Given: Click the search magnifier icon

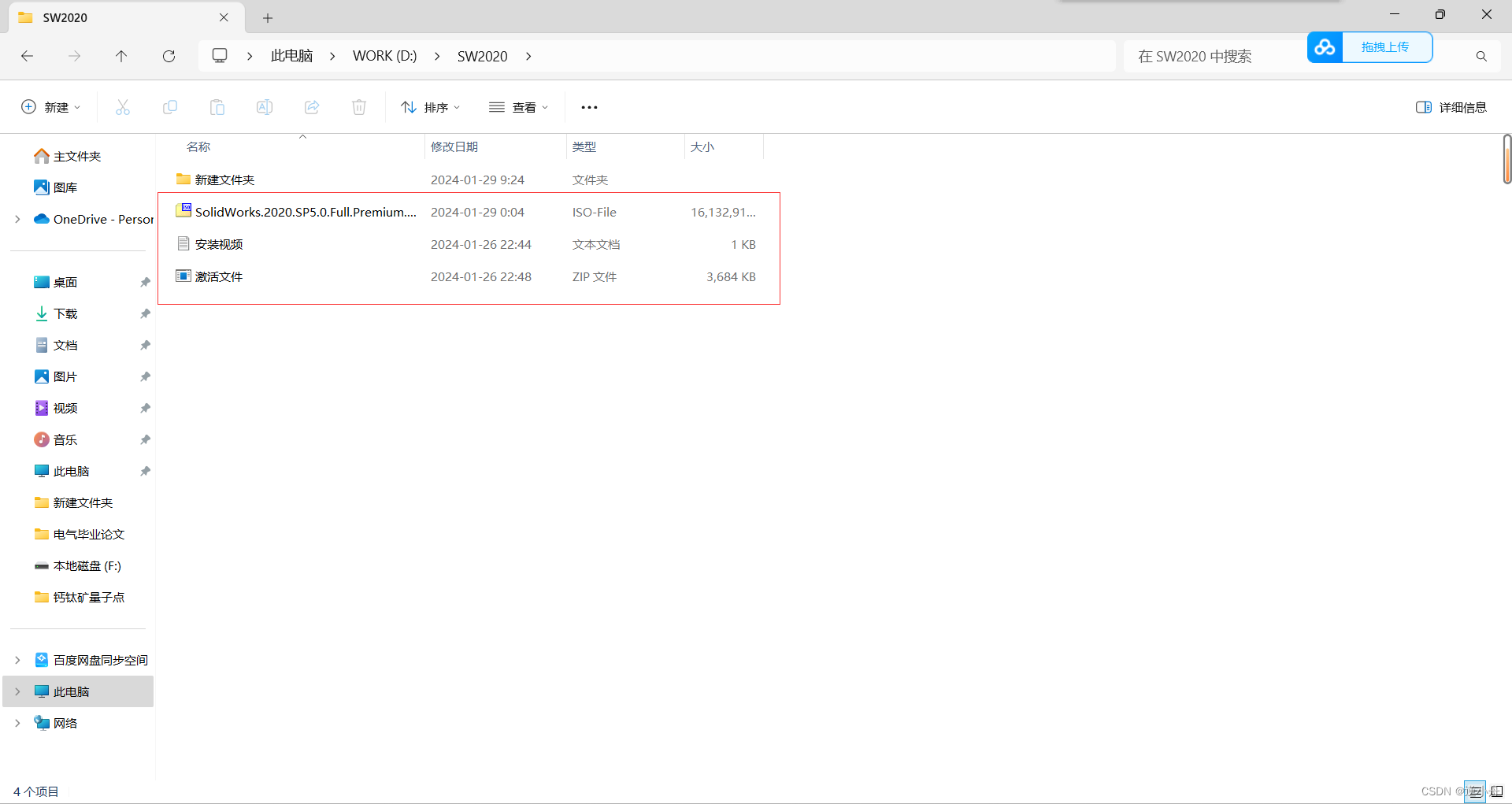Looking at the screenshot, I should point(1481,56).
